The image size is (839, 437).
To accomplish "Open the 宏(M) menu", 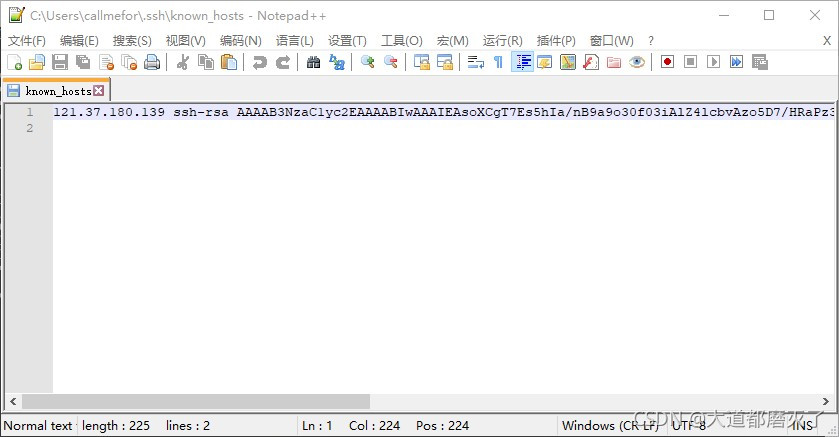I will pyautogui.click(x=453, y=41).
